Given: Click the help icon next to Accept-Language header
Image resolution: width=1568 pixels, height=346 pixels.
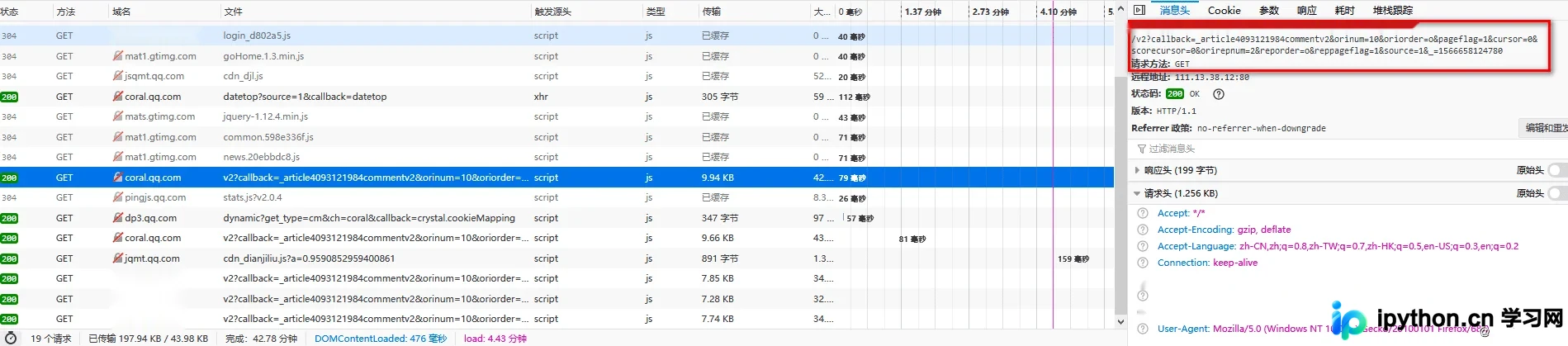Looking at the screenshot, I should (1143, 246).
